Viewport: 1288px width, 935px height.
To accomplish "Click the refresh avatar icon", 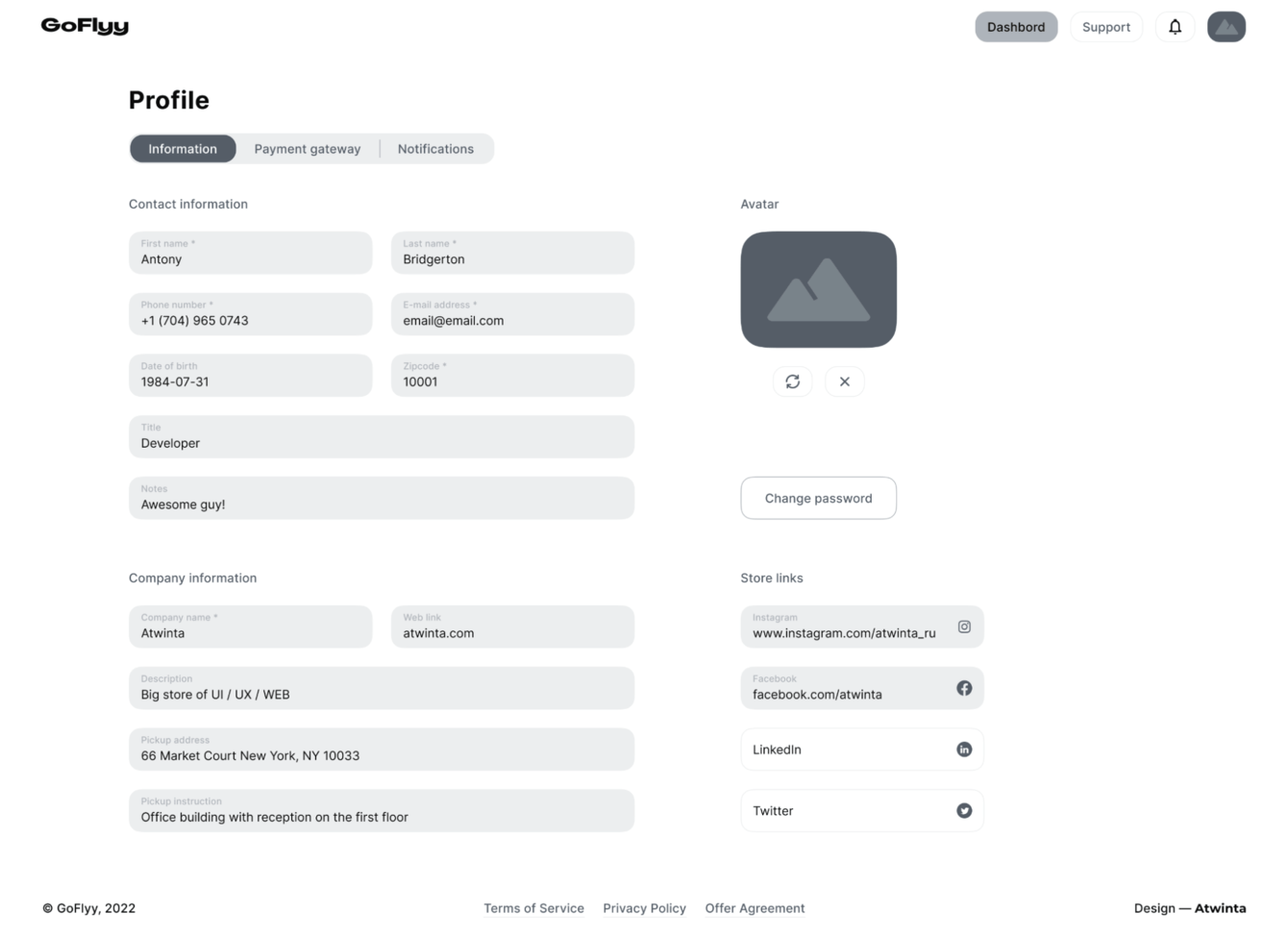I will pos(793,381).
